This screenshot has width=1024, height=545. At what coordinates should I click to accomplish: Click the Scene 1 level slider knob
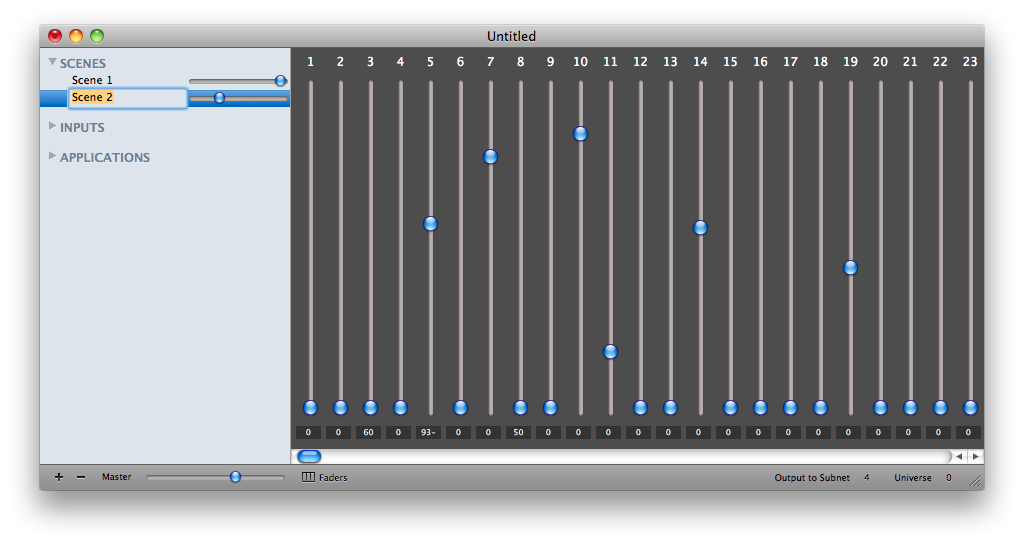click(x=280, y=80)
